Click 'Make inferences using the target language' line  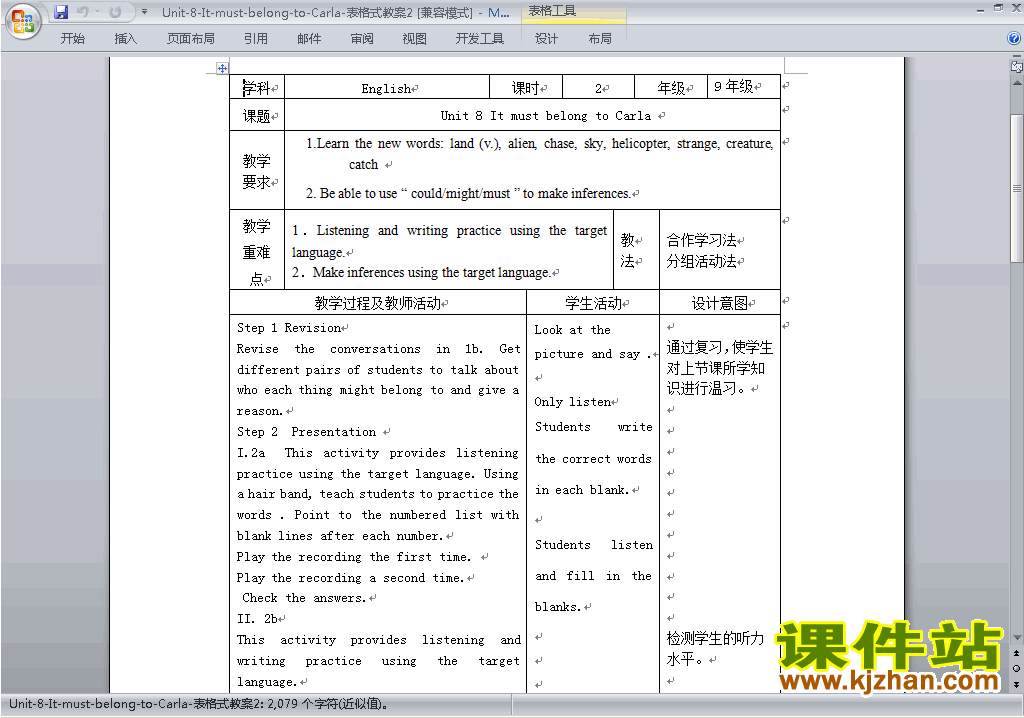point(421,272)
